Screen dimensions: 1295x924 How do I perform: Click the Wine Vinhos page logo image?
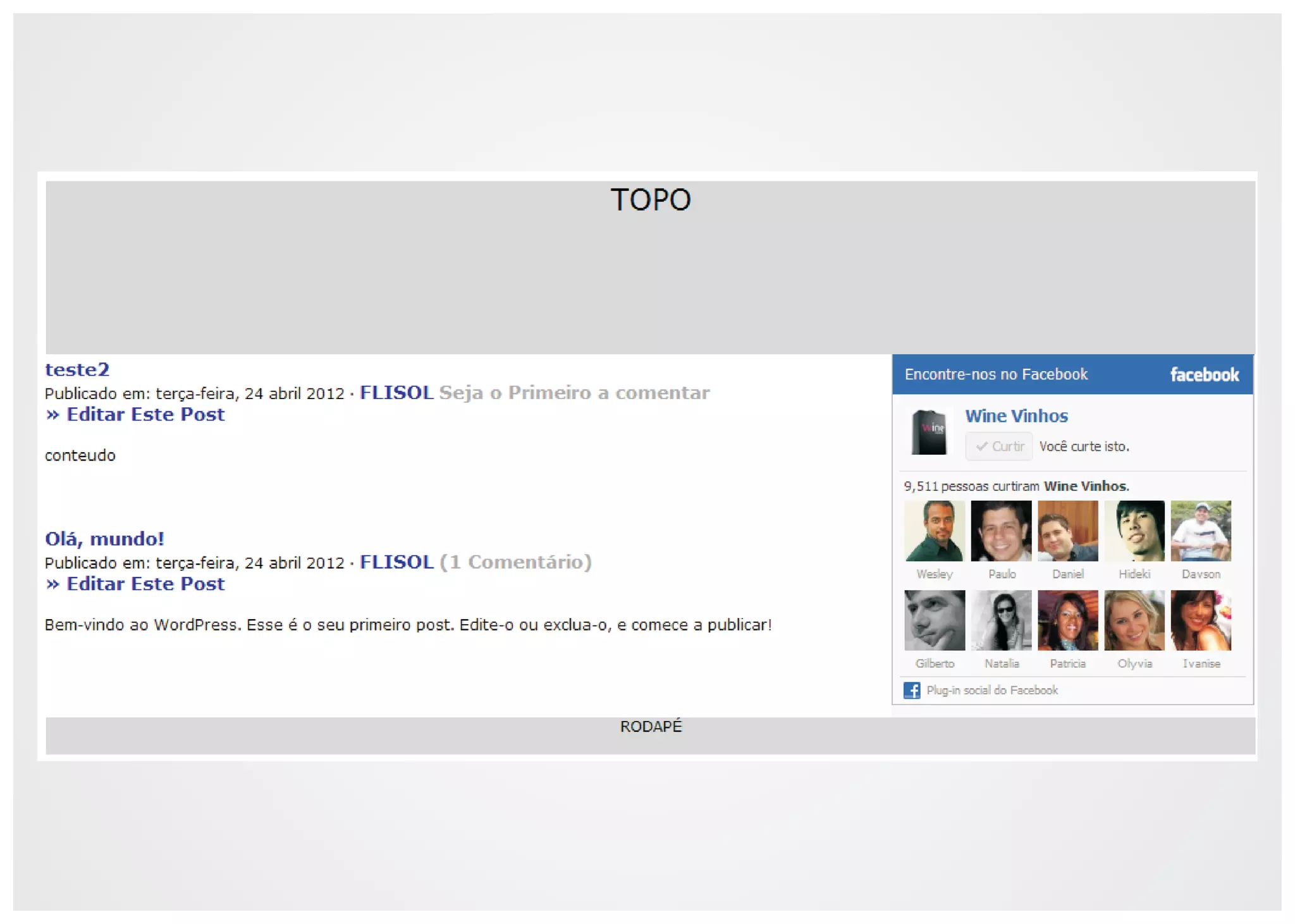pyautogui.click(x=928, y=432)
